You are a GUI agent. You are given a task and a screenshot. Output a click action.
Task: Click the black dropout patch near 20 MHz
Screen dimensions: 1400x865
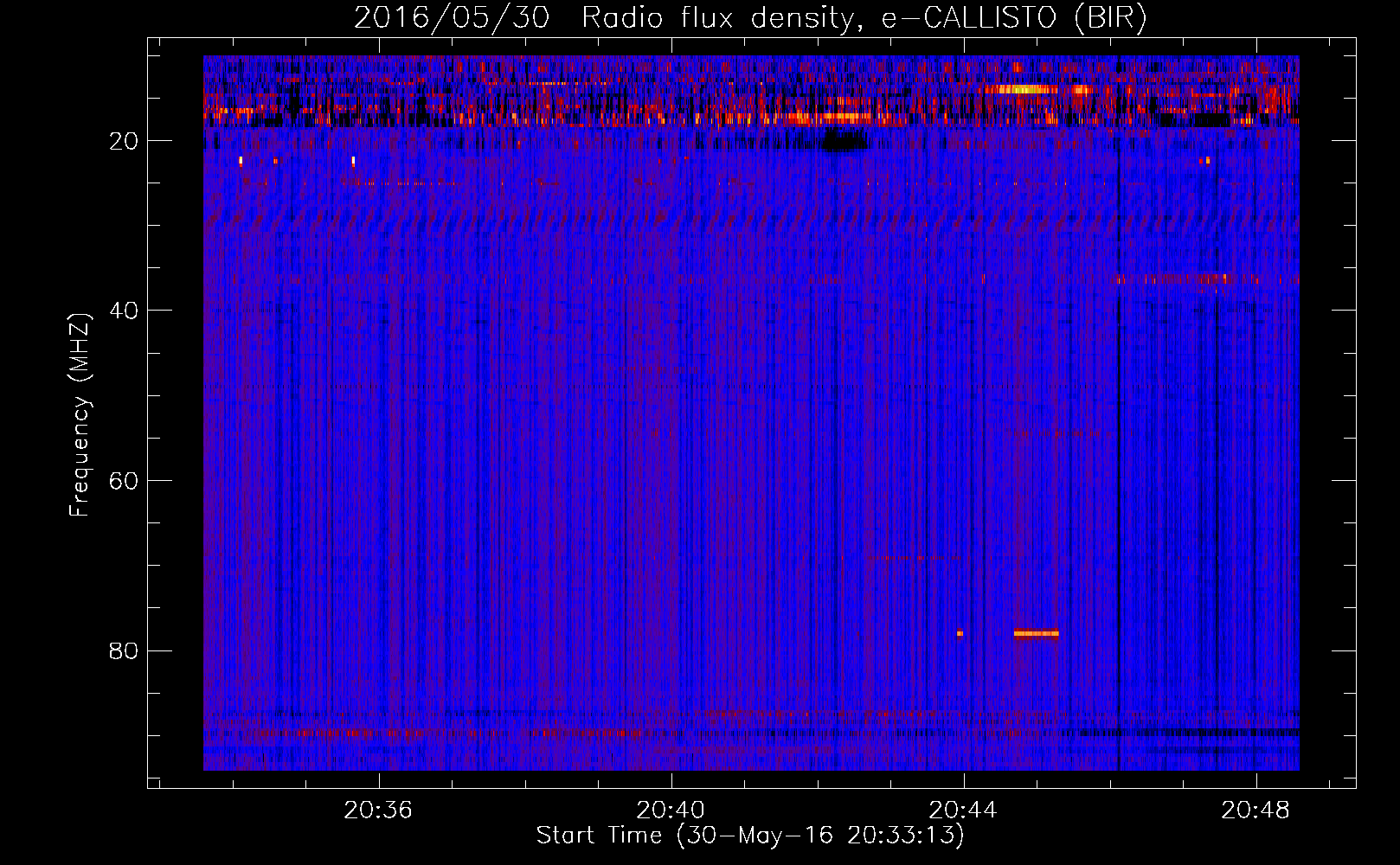tap(844, 140)
